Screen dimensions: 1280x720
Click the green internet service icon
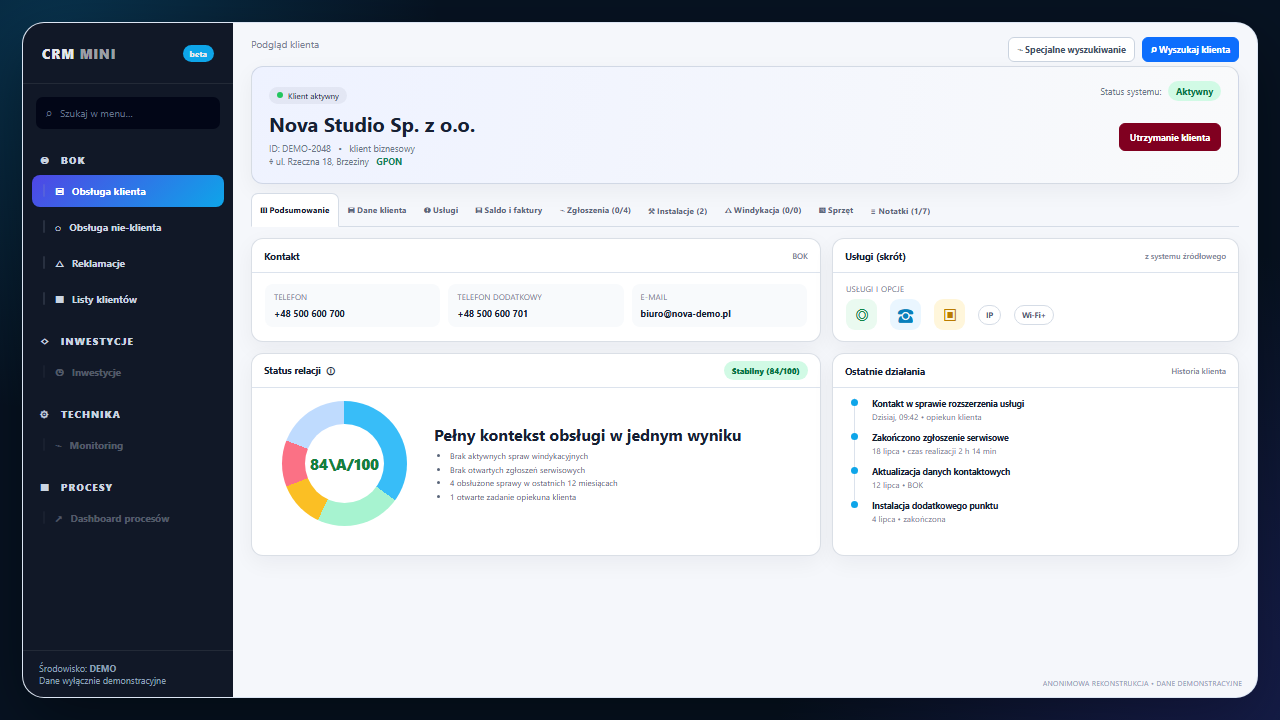[x=861, y=315]
